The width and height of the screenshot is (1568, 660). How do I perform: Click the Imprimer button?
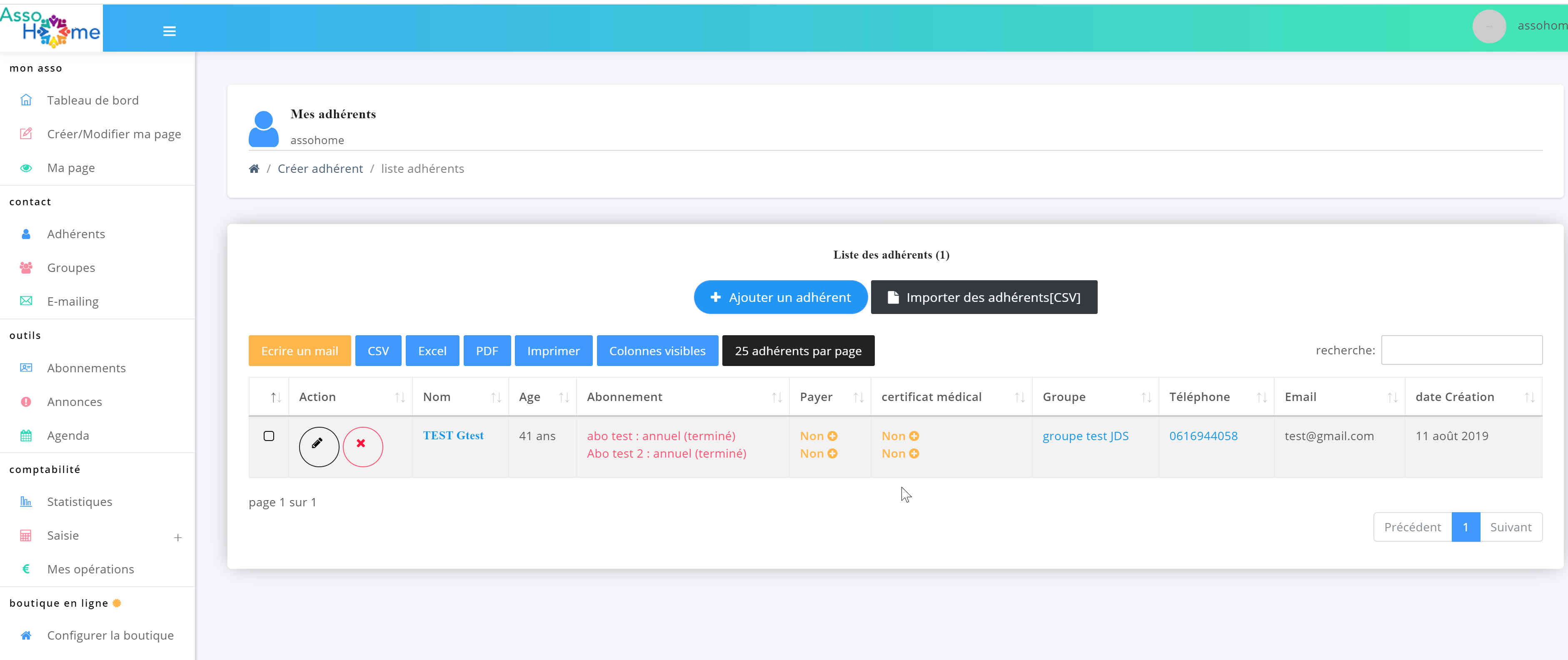(553, 351)
